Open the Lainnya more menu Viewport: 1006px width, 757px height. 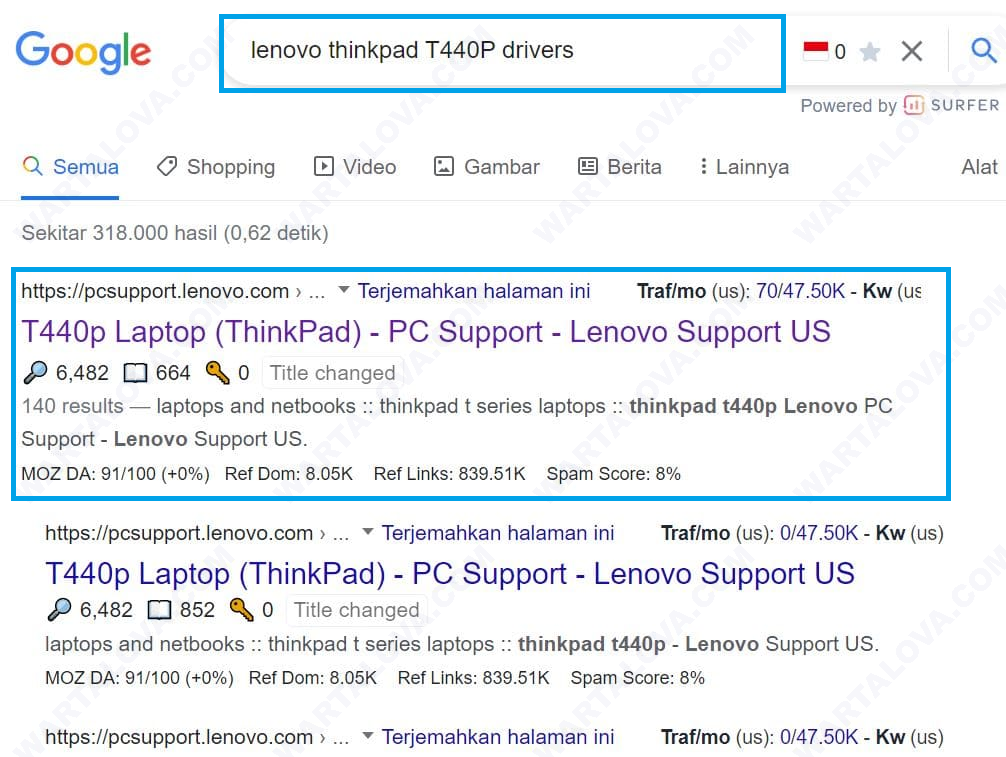[x=745, y=167]
